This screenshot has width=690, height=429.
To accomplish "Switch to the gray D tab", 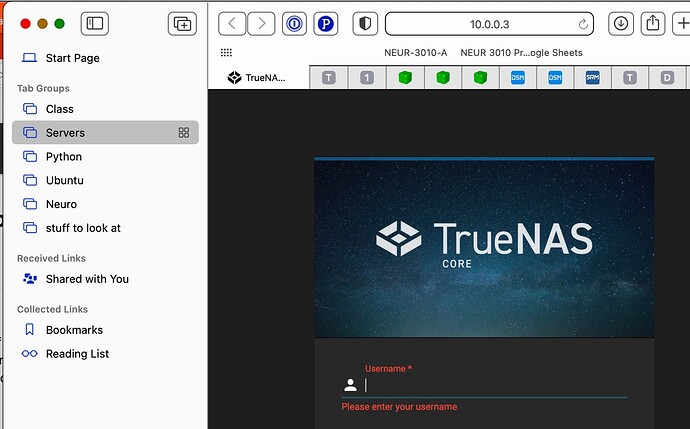I will pyautogui.click(x=668, y=78).
